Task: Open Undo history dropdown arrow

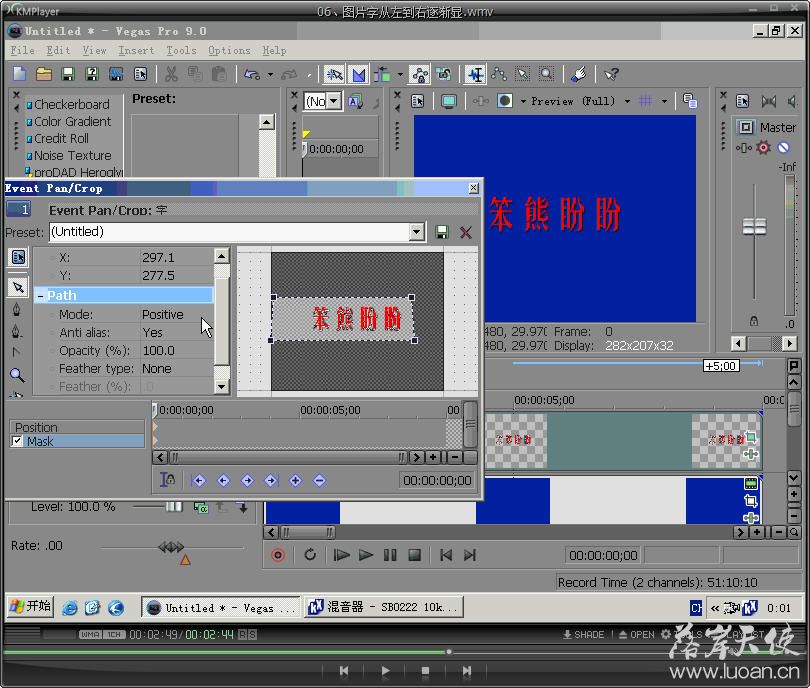Action: pyautogui.click(x=270, y=75)
